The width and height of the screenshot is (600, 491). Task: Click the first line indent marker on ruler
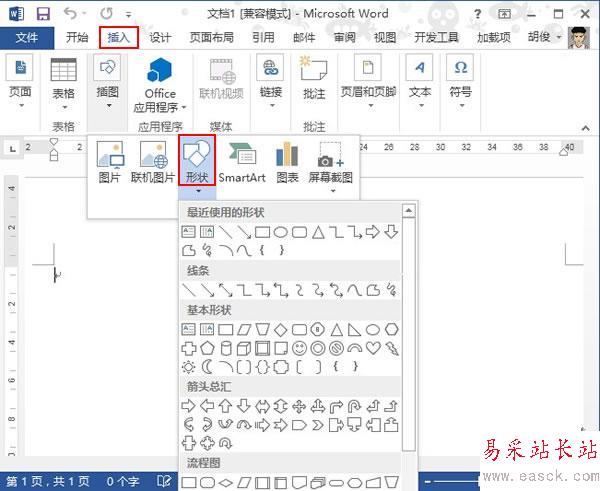click(x=54, y=143)
